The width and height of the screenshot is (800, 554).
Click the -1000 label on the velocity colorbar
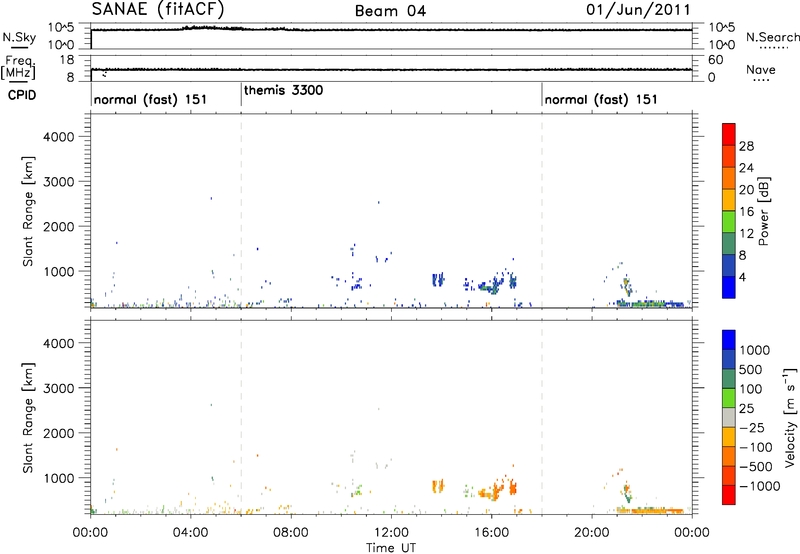point(759,486)
